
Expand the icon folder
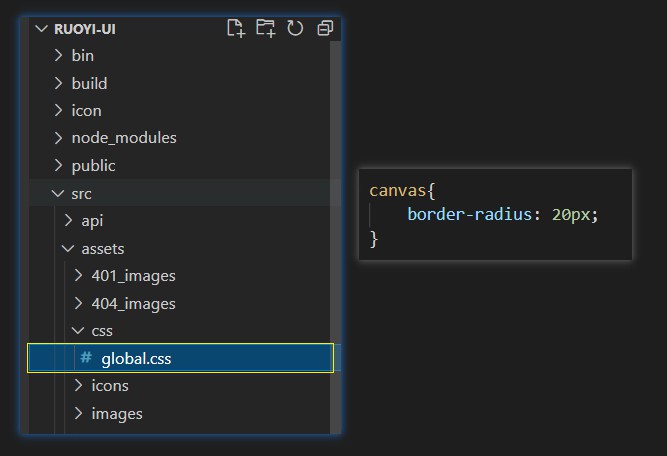pyautogui.click(x=86, y=110)
